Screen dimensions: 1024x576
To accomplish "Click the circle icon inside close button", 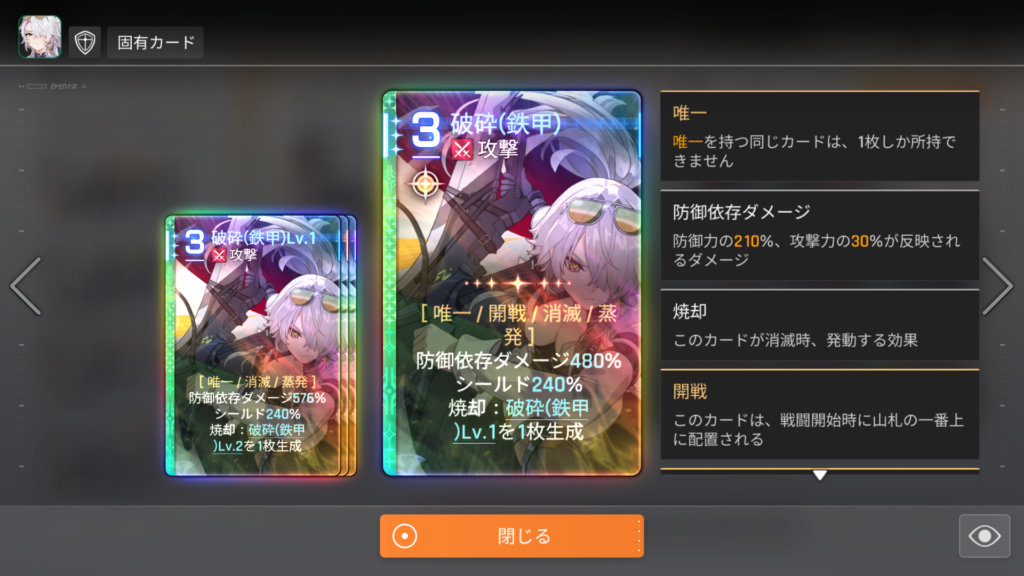I will point(405,536).
